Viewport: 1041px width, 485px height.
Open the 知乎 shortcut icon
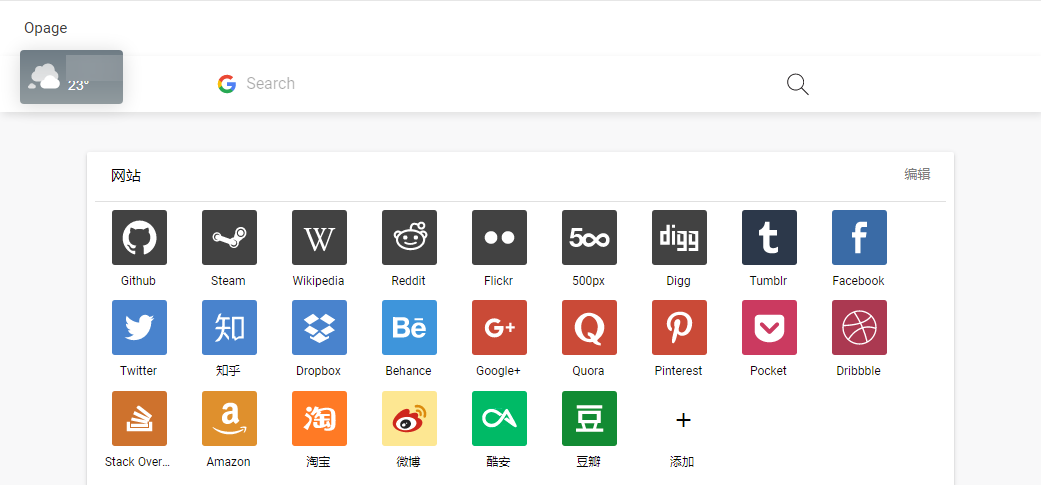click(229, 328)
